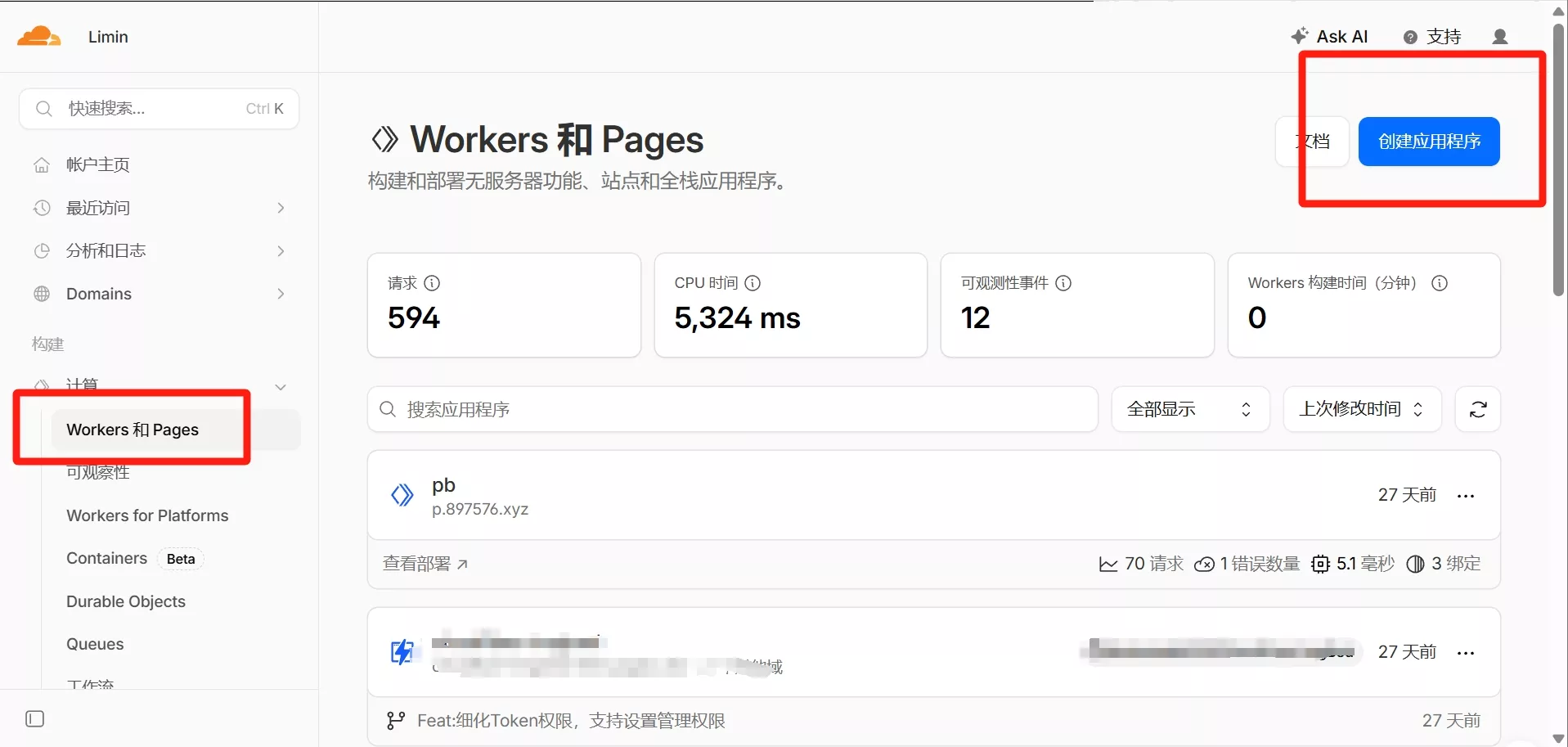Open Workers 和 Pages sidebar item
Screen dimensions: 1568x747
175,430
